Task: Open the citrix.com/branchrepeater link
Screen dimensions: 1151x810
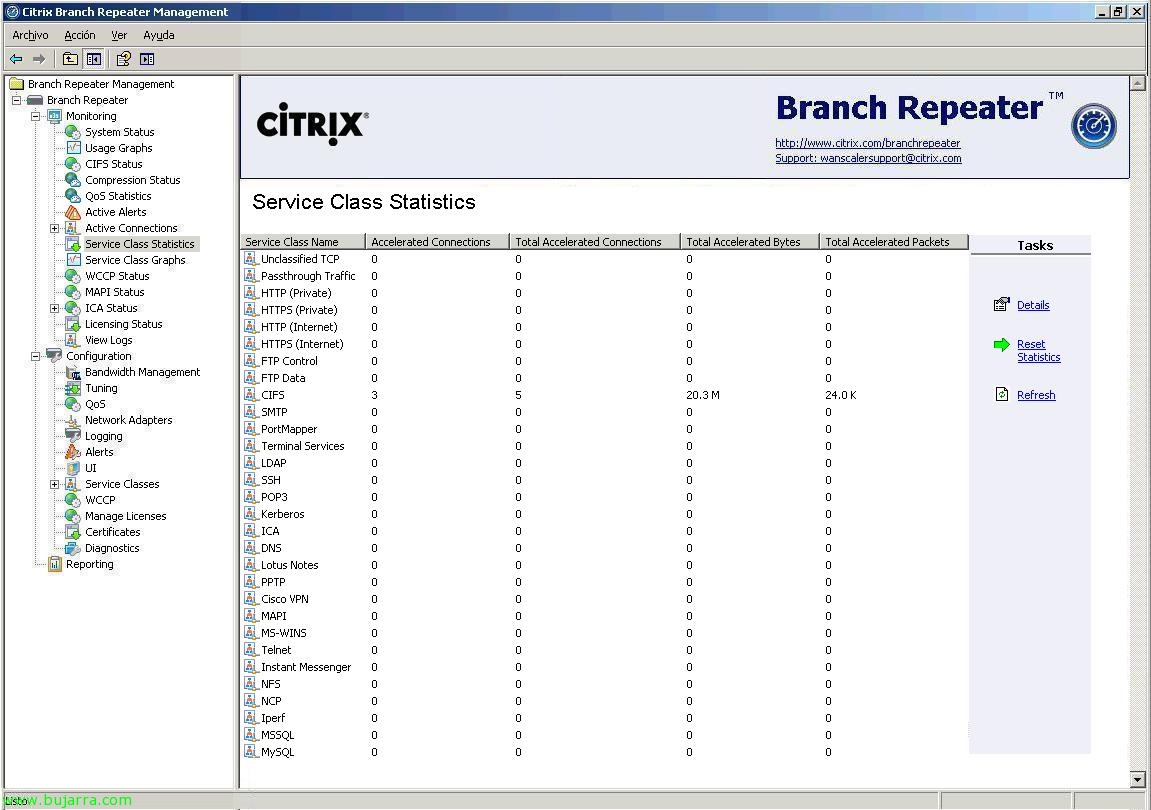Action: coord(868,143)
